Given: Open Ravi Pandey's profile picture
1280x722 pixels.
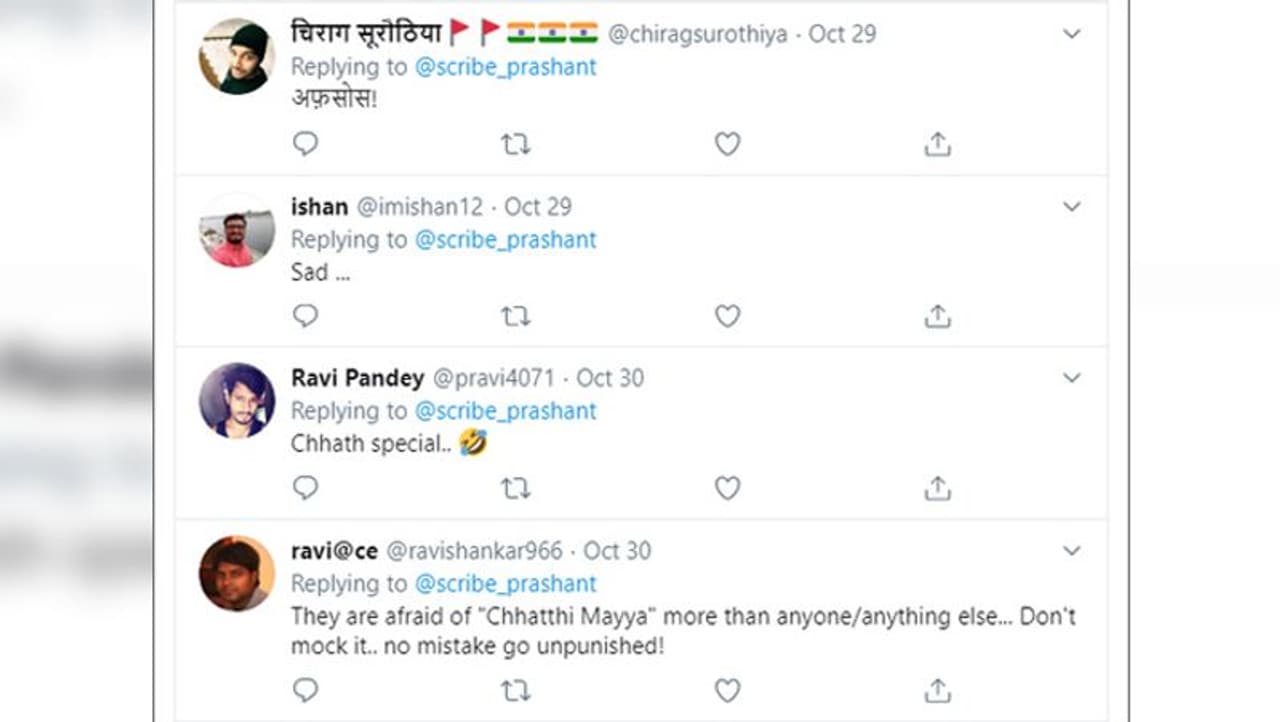Looking at the screenshot, I should pos(237,400).
